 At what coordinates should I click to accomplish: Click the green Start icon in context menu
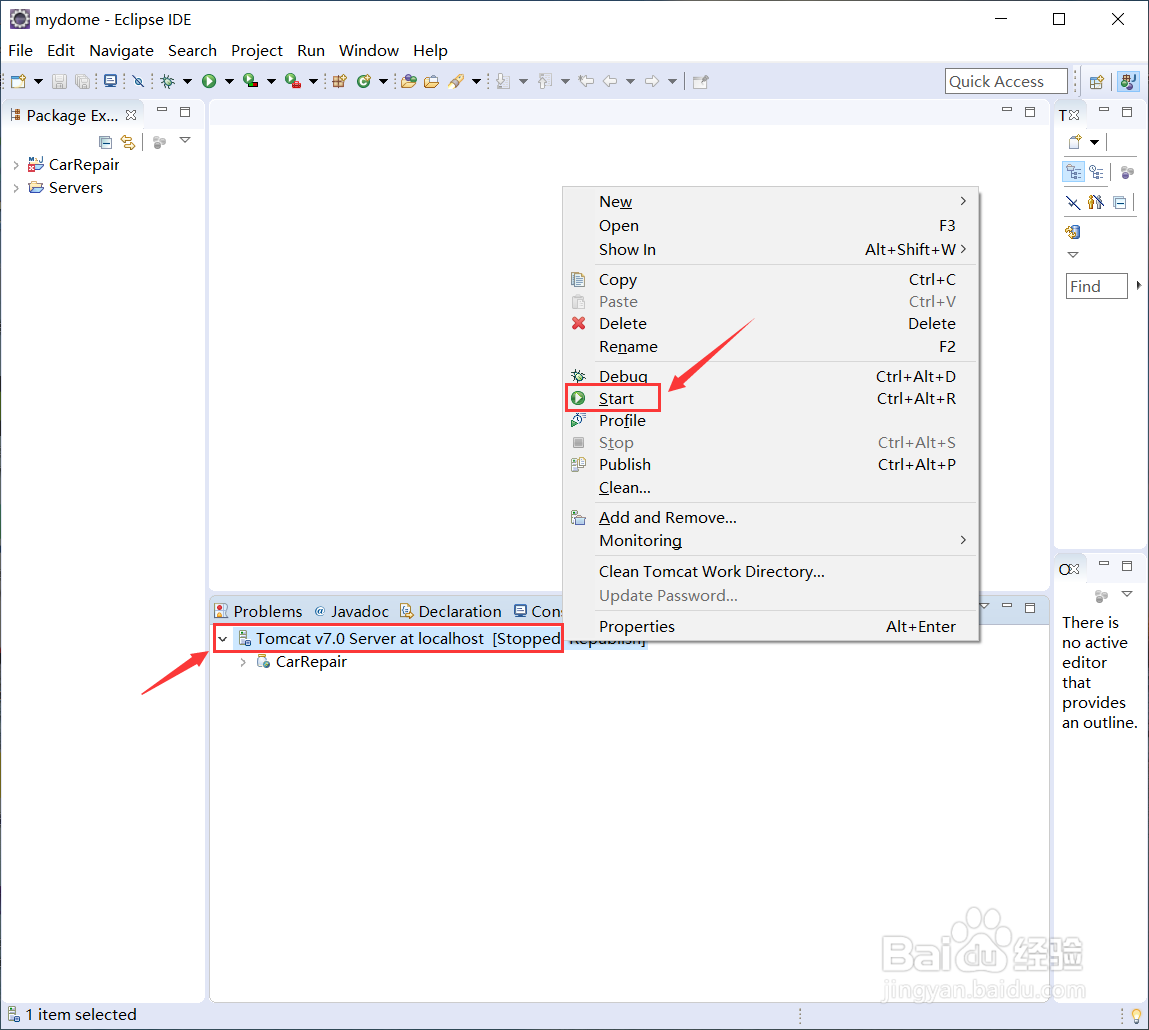coord(578,398)
